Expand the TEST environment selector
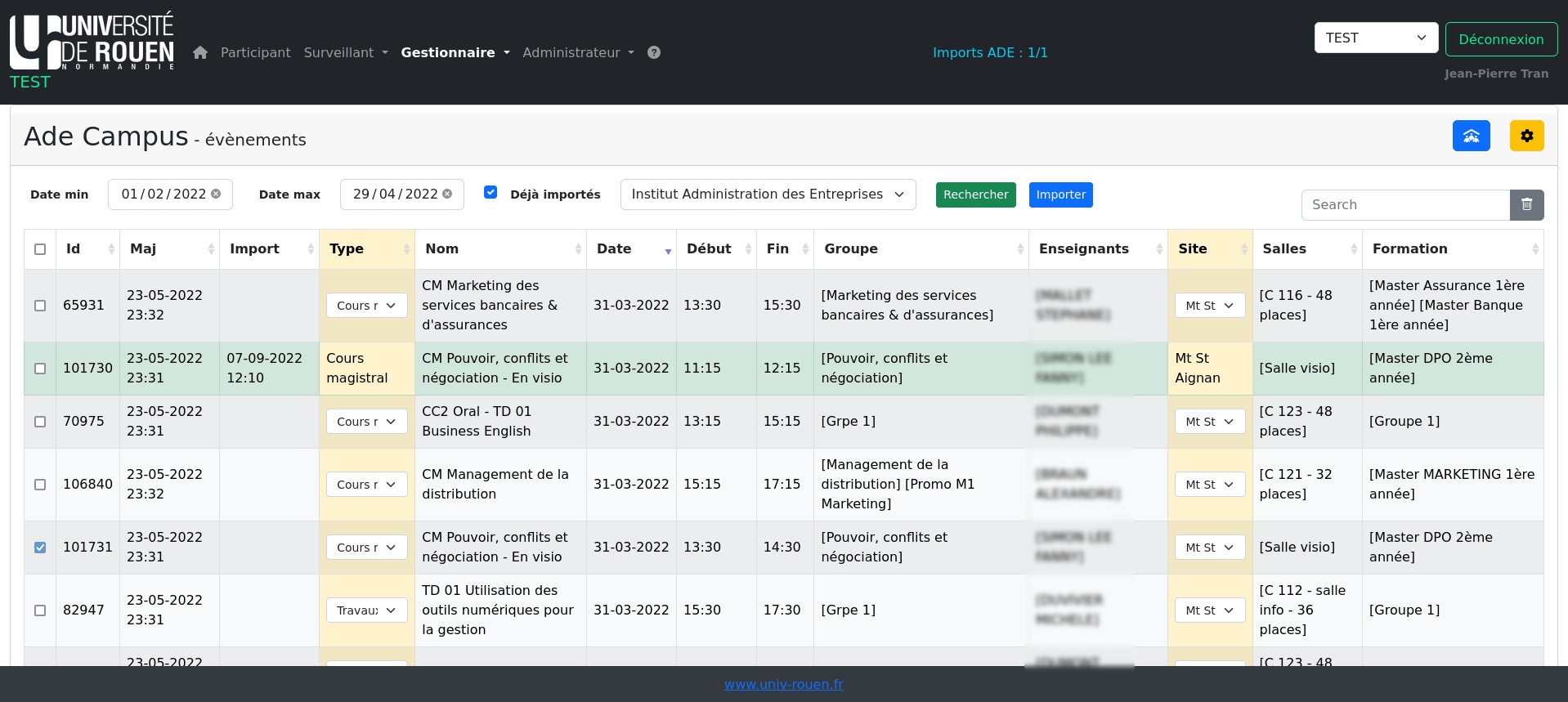The image size is (1568, 702). pos(1375,38)
